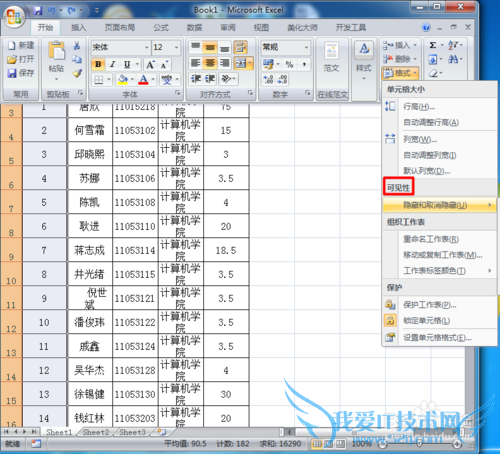500x454 pixels.
Task: Open the 公式 ribbon tab
Action: [x=161, y=27]
